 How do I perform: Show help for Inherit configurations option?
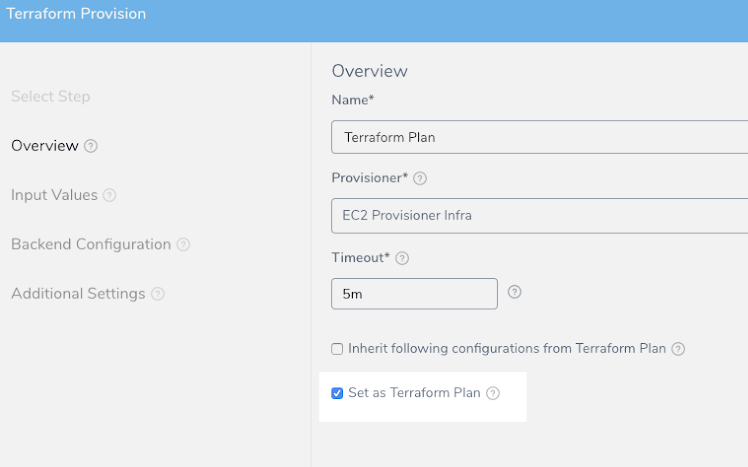678,349
